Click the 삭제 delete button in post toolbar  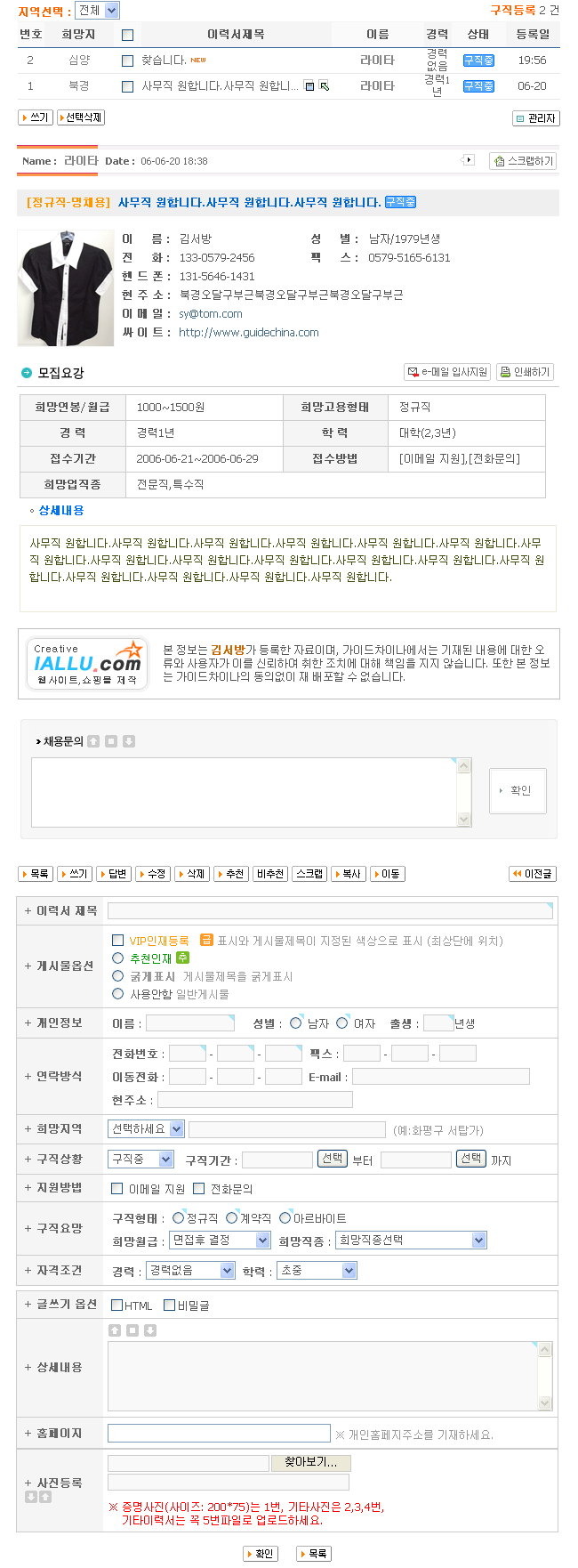point(192,874)
